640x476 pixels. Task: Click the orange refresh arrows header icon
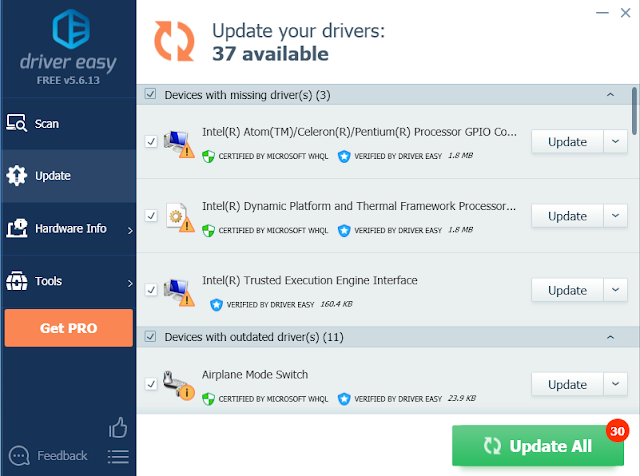(x=174, y=41)
